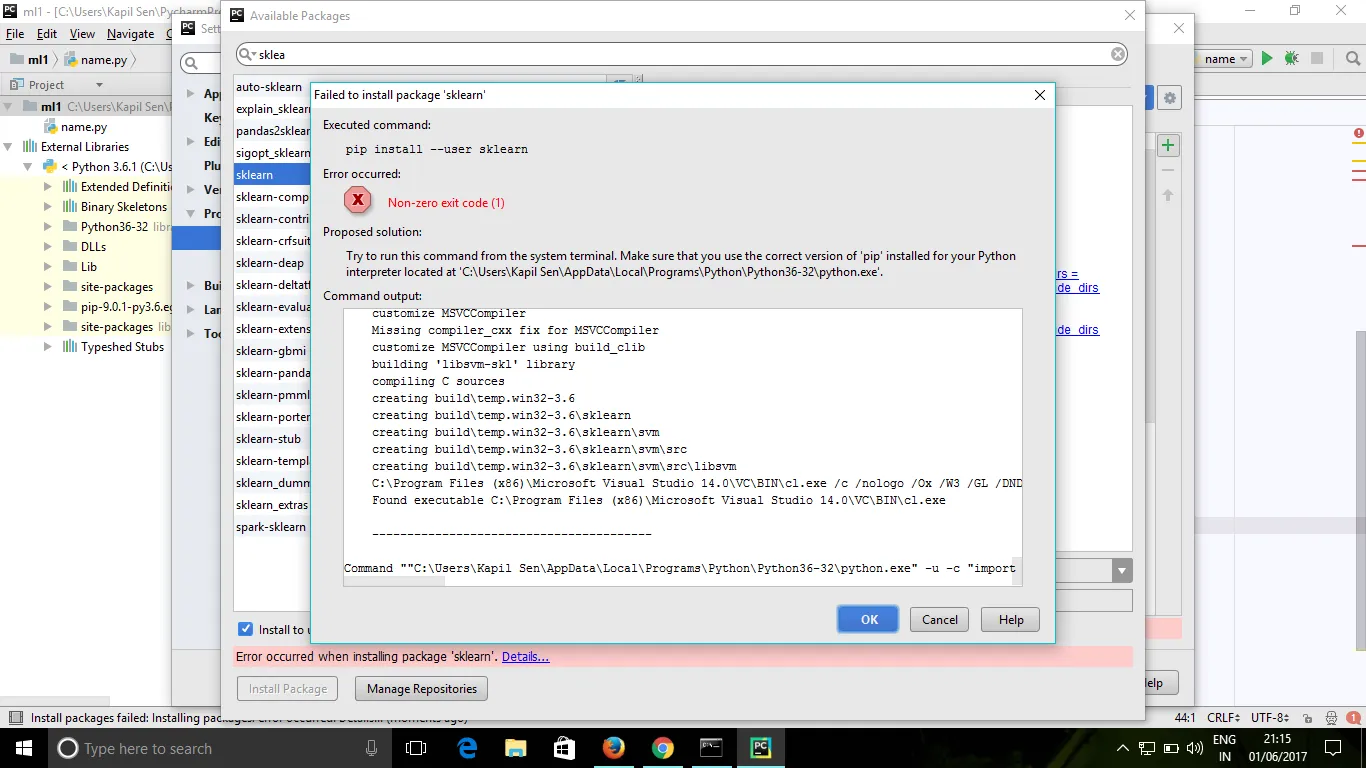
Task: Click the Project tool window icon
Action: tap(16, 85)
